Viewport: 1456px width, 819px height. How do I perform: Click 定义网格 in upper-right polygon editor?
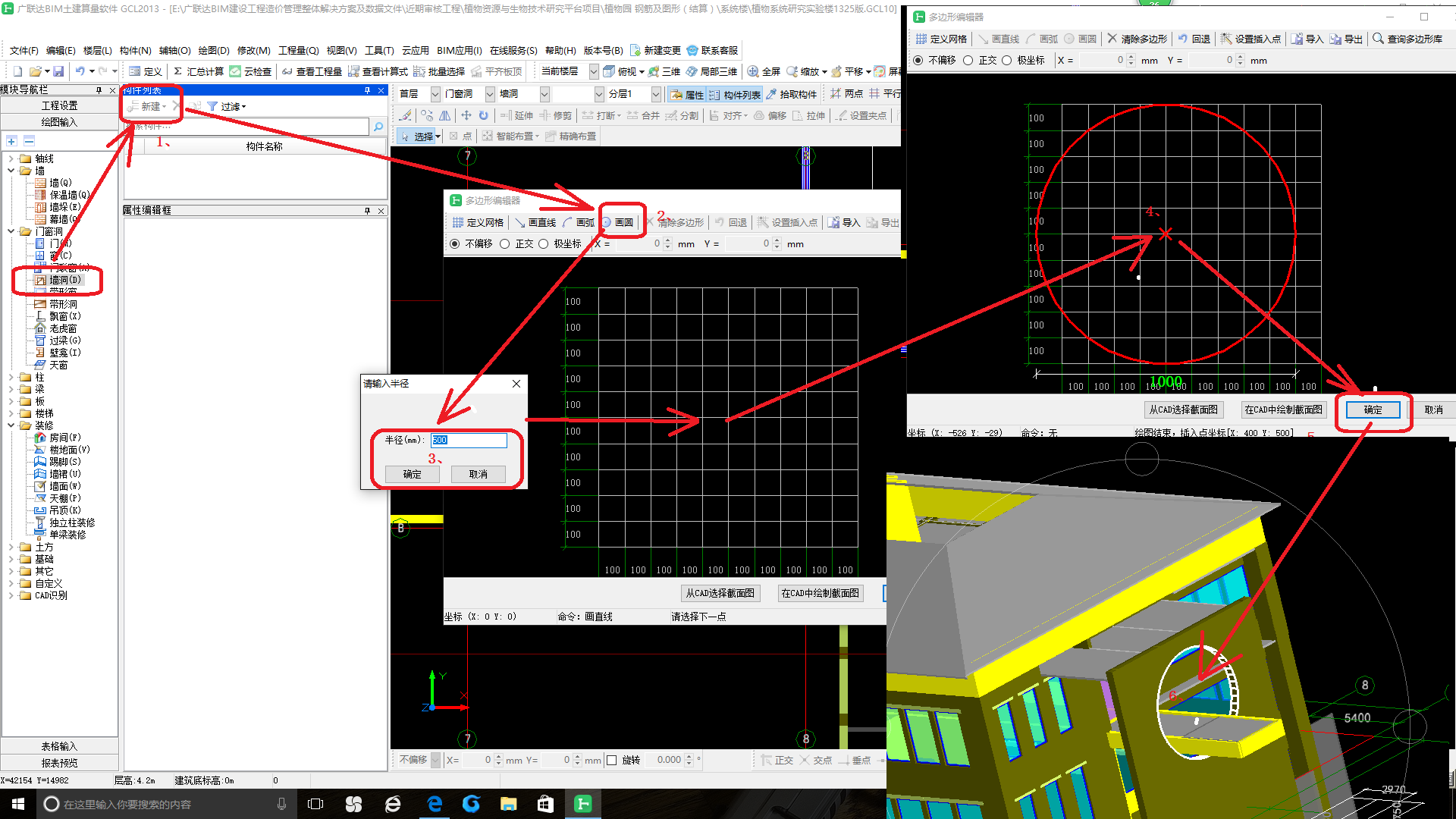click(x=941, y=39)
